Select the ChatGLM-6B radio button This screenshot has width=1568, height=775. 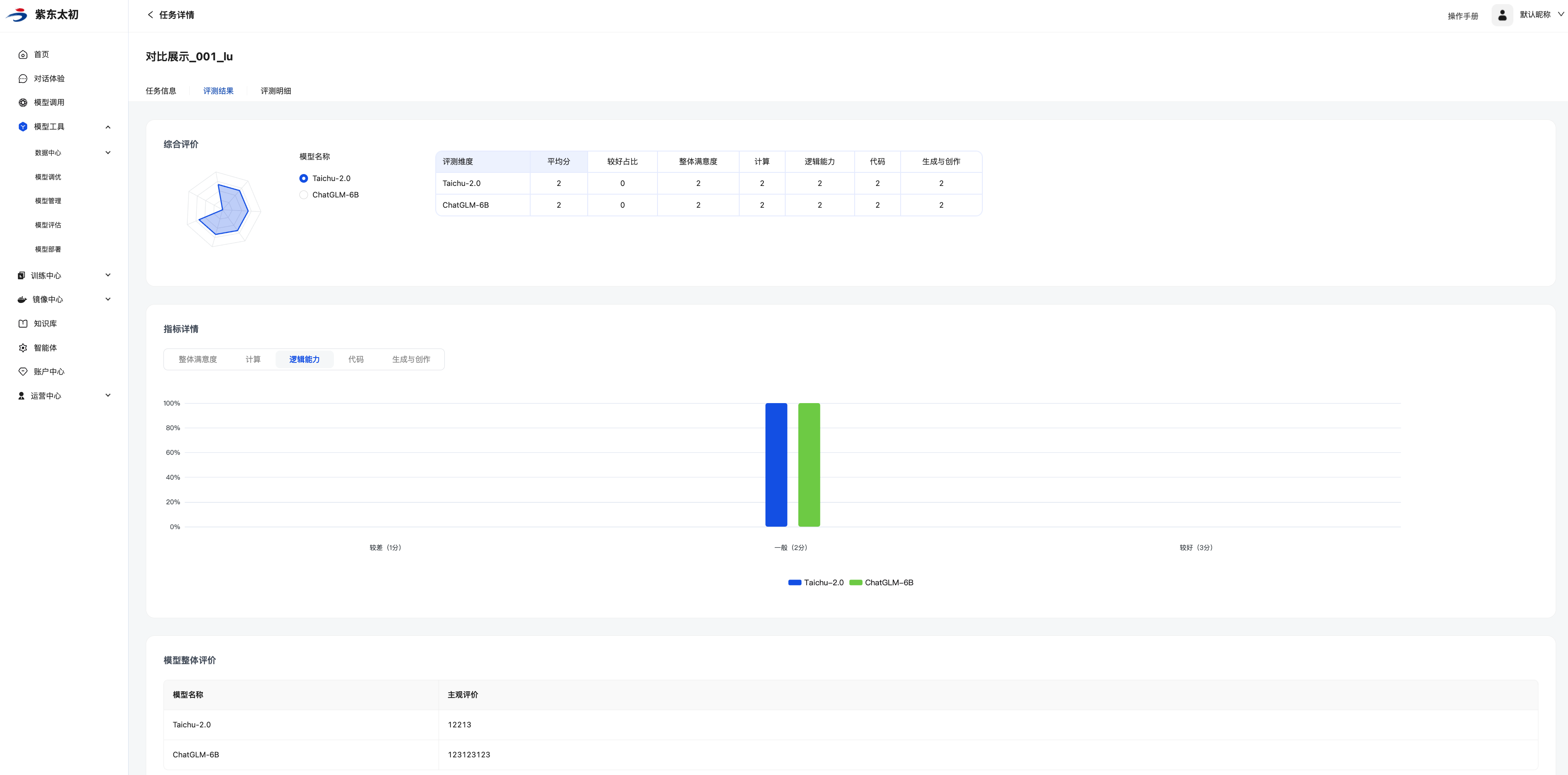tap(303, 195)
